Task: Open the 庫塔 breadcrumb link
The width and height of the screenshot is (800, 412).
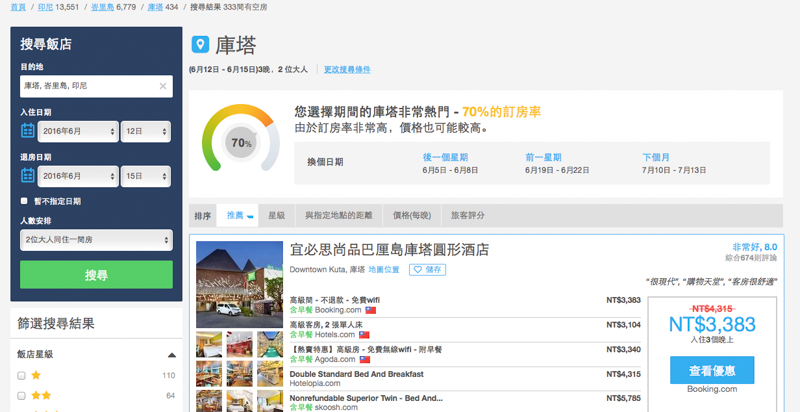Action: (155, 7)
